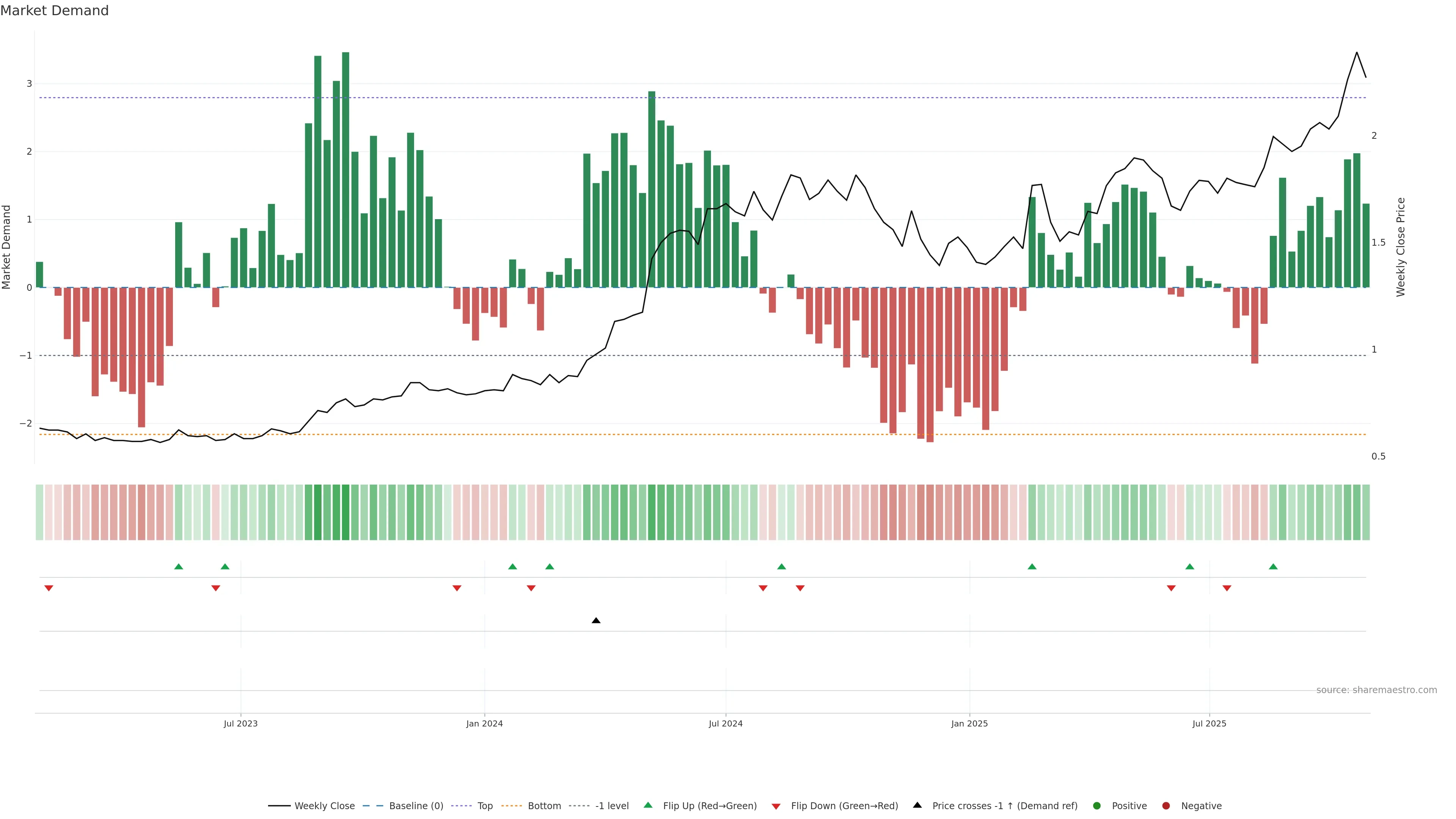The width and height of the screenshot is (1456, 819).
Task: Click the green flip-up marker near Feb 2025
Action: point(1031,567)
